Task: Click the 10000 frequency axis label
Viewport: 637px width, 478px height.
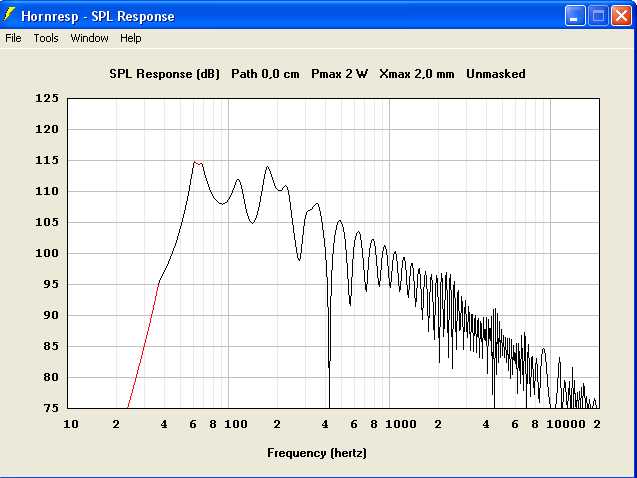Action: coord(566,424)
